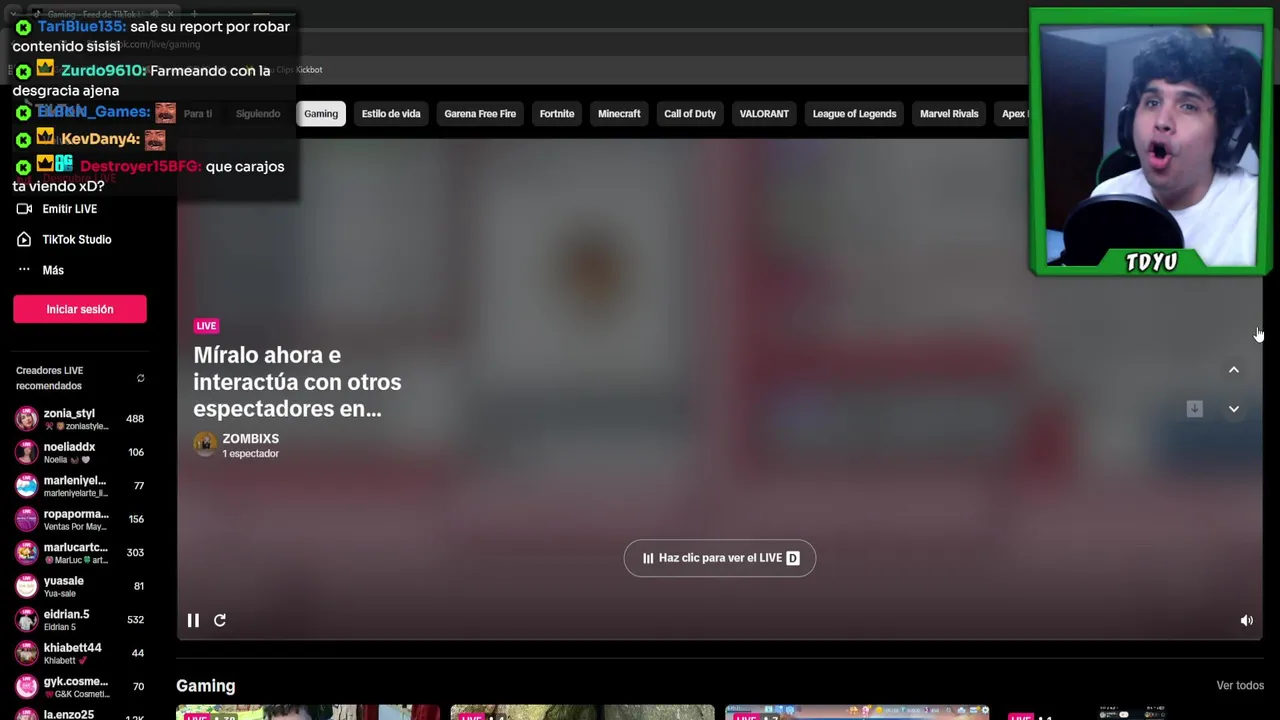The image size is (1280, 720).
Task: Open the ZOMBIXS streamer name link
Action: pyautogui.click(x=250, y=439)
